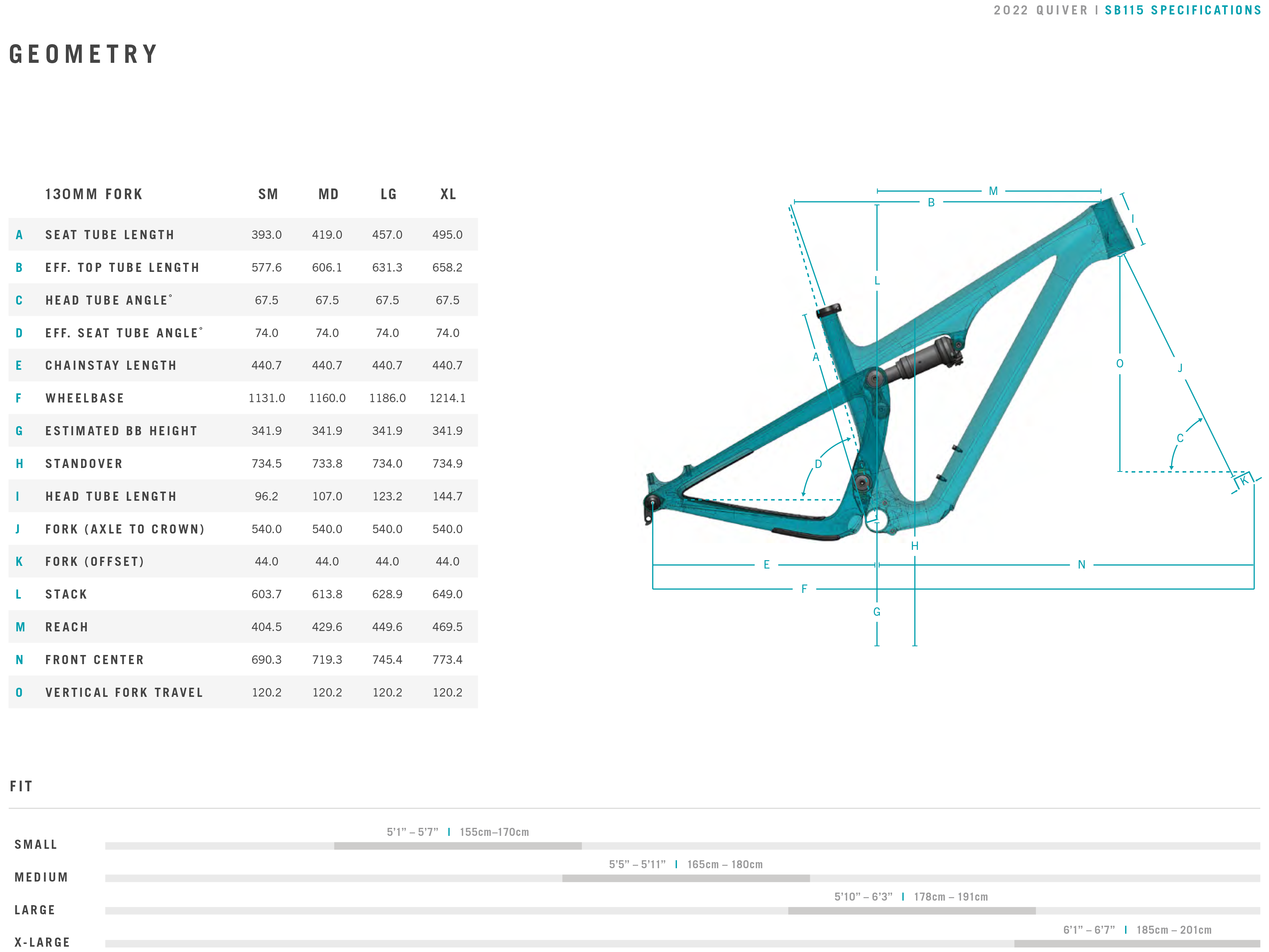
Task: Click the STANDOVER row label
Action: 84,463
